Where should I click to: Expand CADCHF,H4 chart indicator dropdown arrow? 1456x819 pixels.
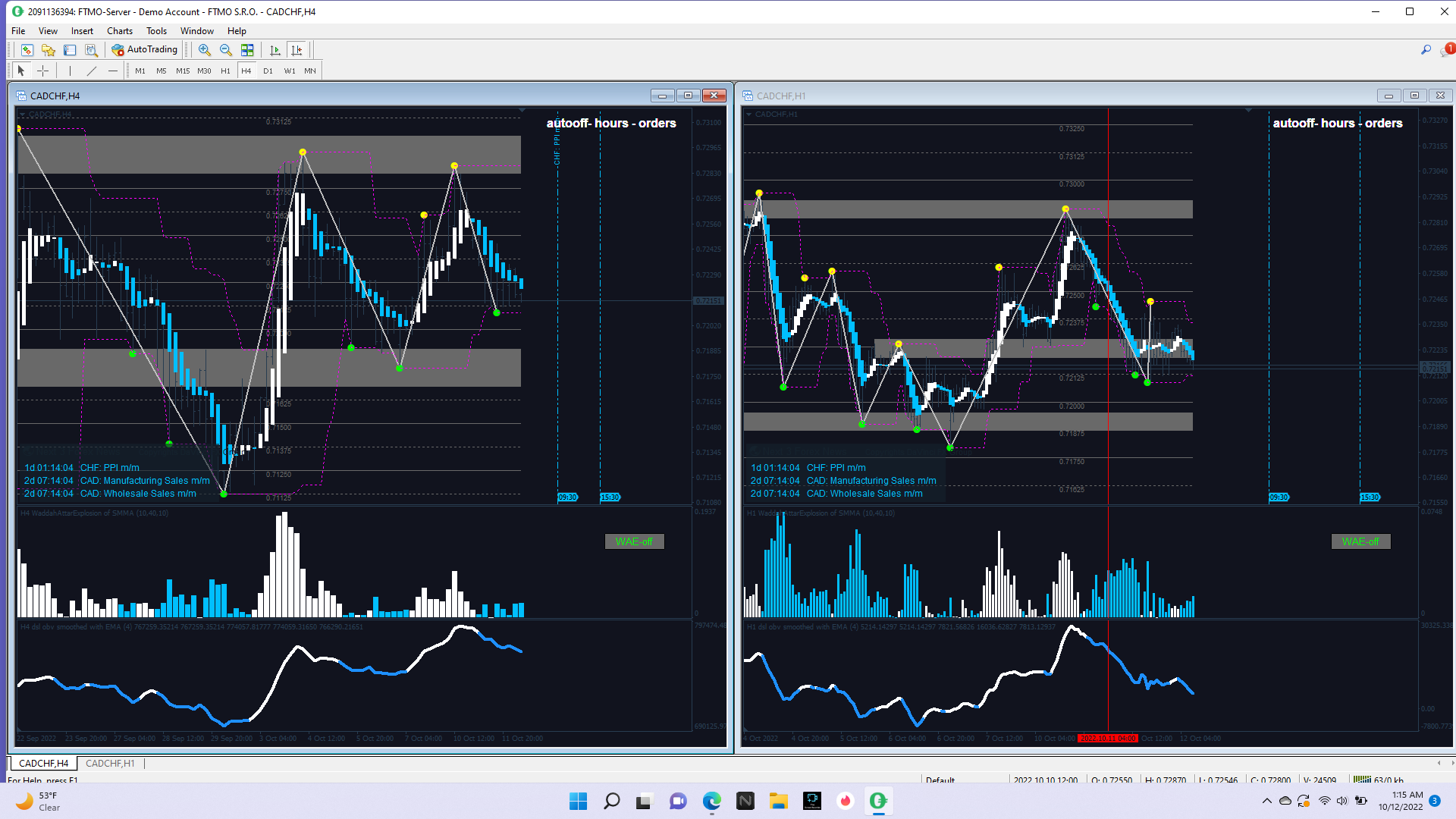23,115
